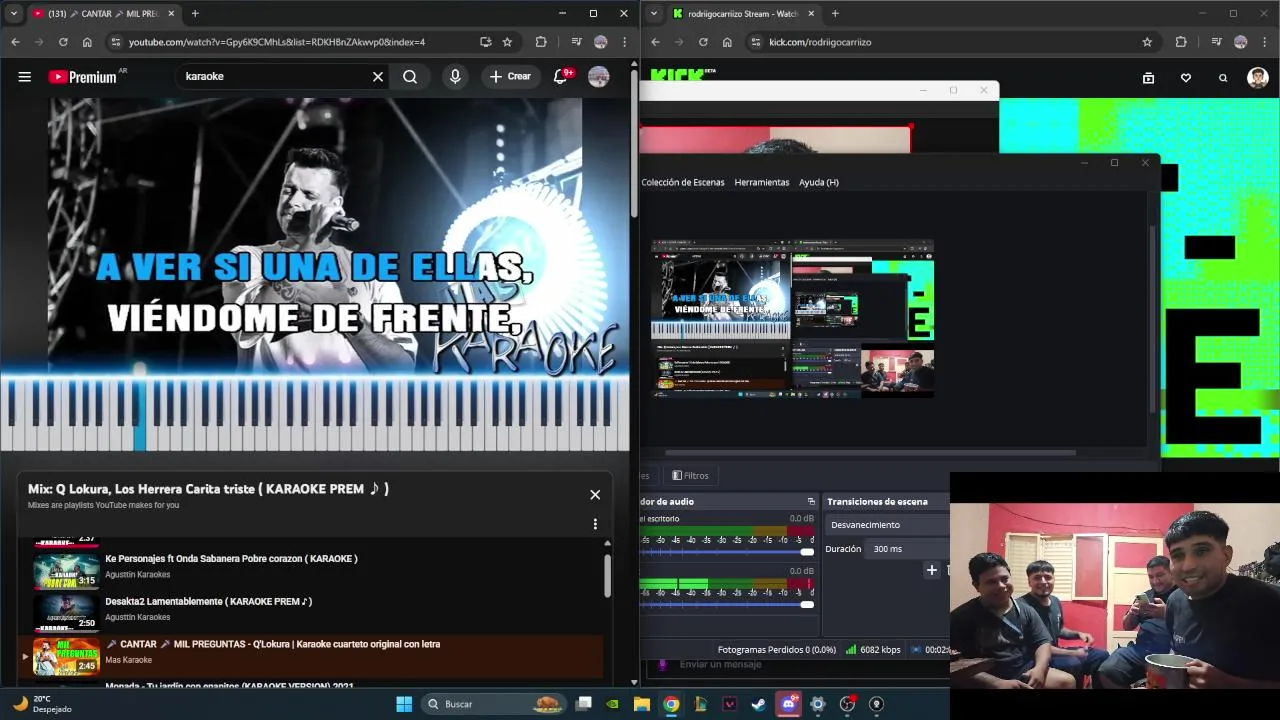Open File Explorer from taskbar
Viewport: 1280px width, 720px height.
pyautogui.click(x=642, y=704)
